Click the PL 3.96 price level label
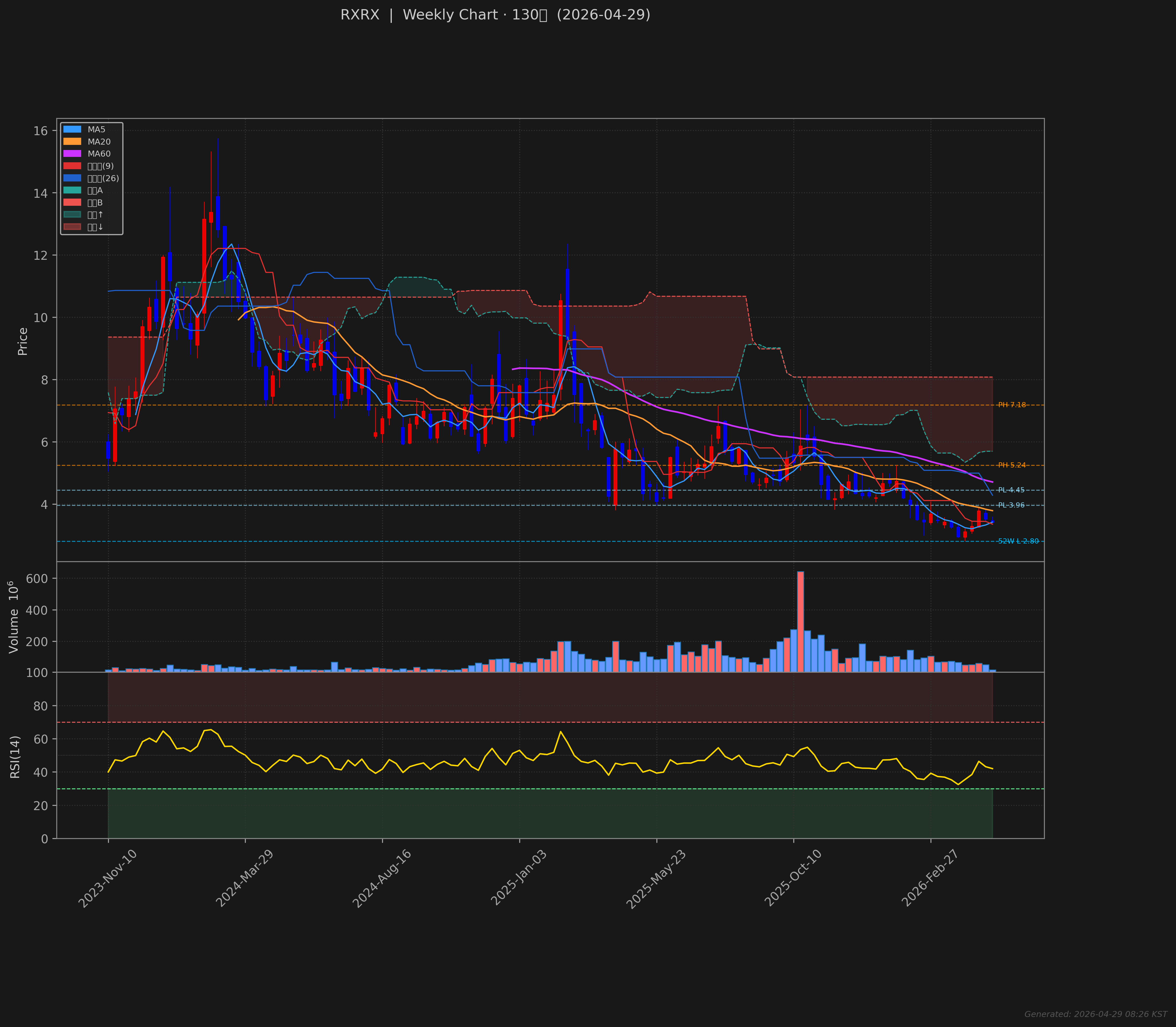 pyautogui.click(x=1011, y=505)
